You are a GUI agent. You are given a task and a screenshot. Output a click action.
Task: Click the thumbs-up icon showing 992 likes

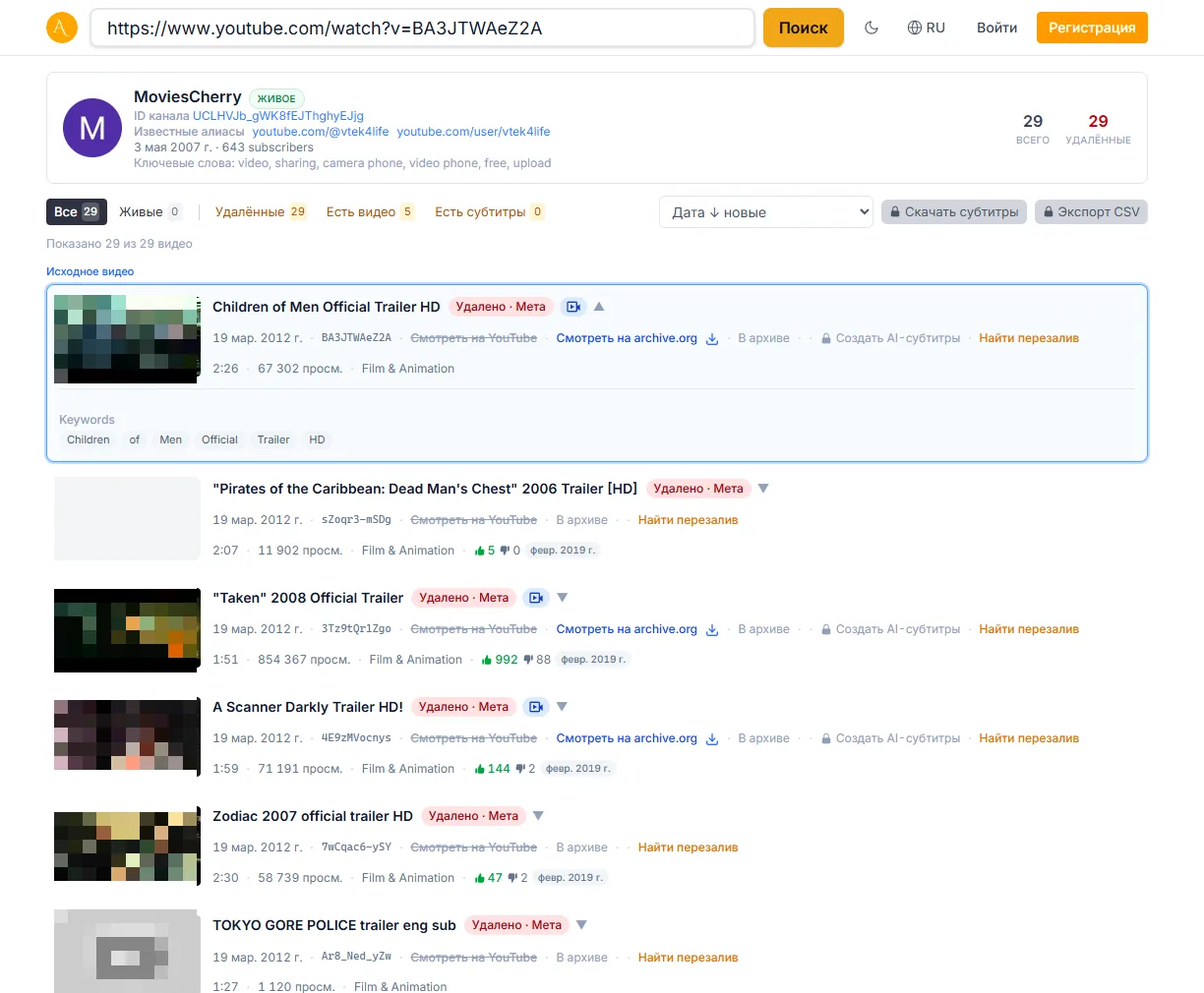pyautogui.click(x=487, y=660)
